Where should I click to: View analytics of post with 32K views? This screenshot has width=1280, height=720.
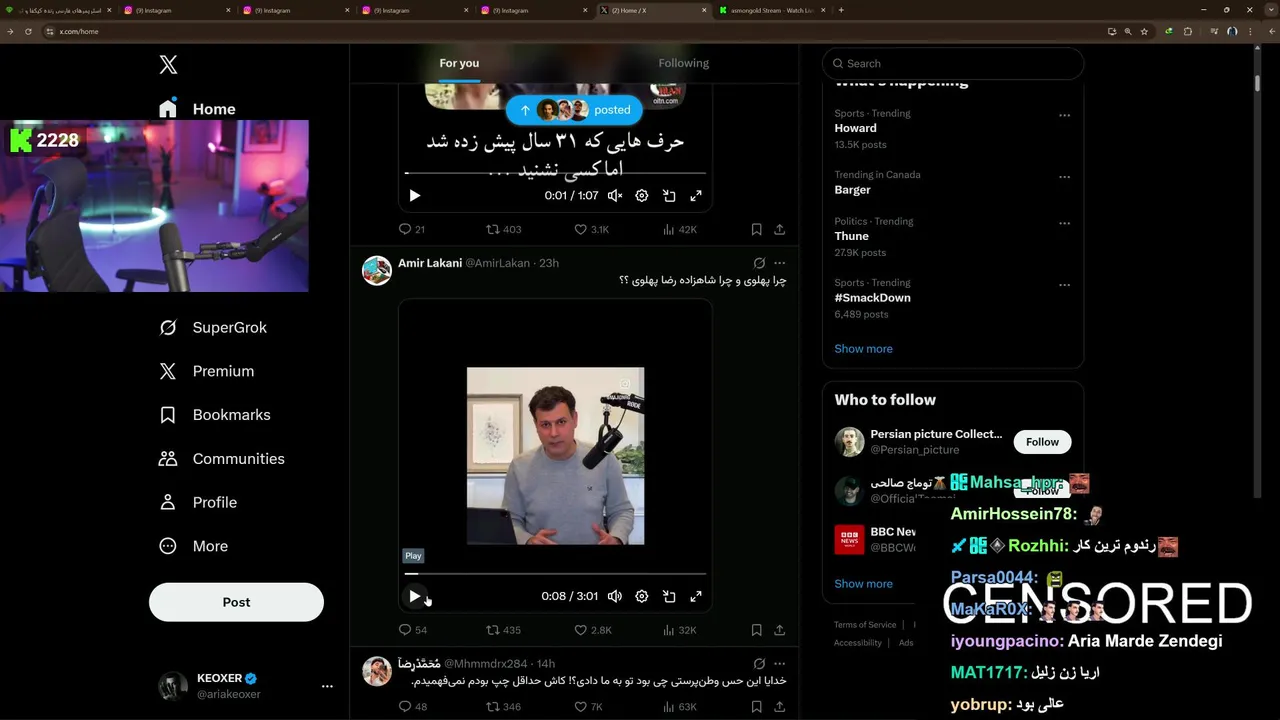(x=680, y=630)
